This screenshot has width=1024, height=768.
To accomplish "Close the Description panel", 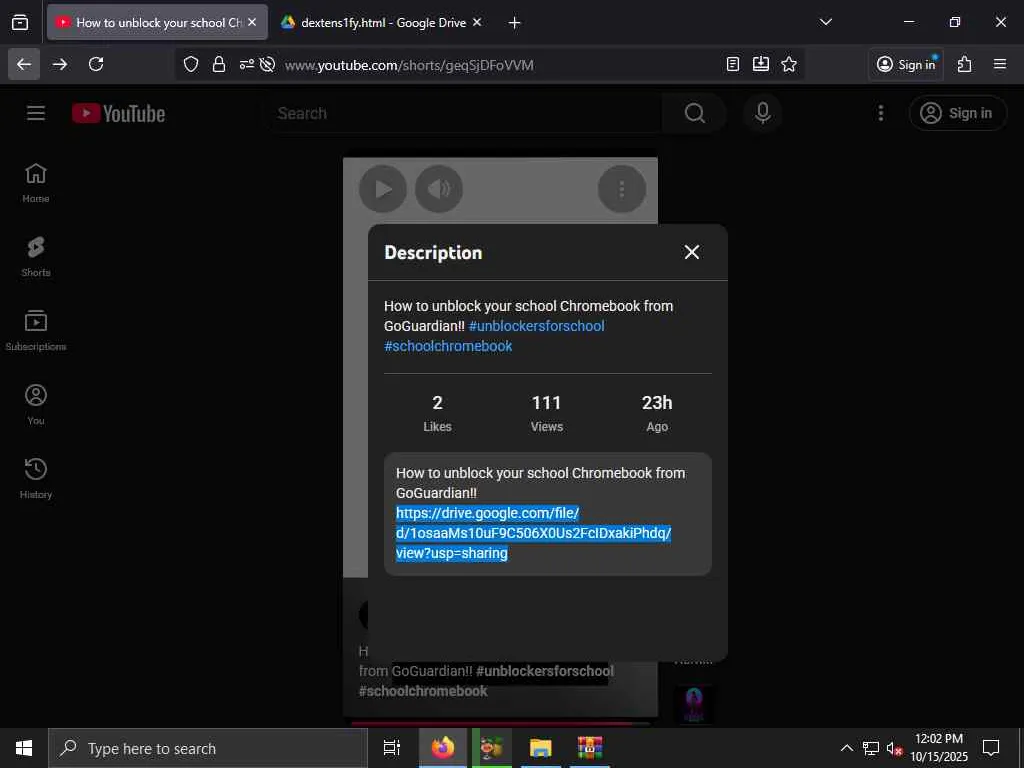I will coord(692,252).
